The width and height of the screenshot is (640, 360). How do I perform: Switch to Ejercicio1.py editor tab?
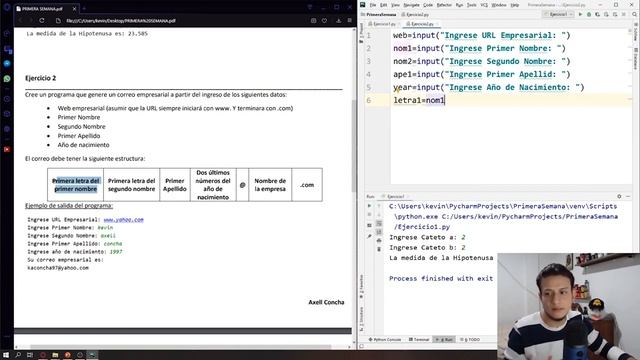pyautogui.click(x=382, y=24)
